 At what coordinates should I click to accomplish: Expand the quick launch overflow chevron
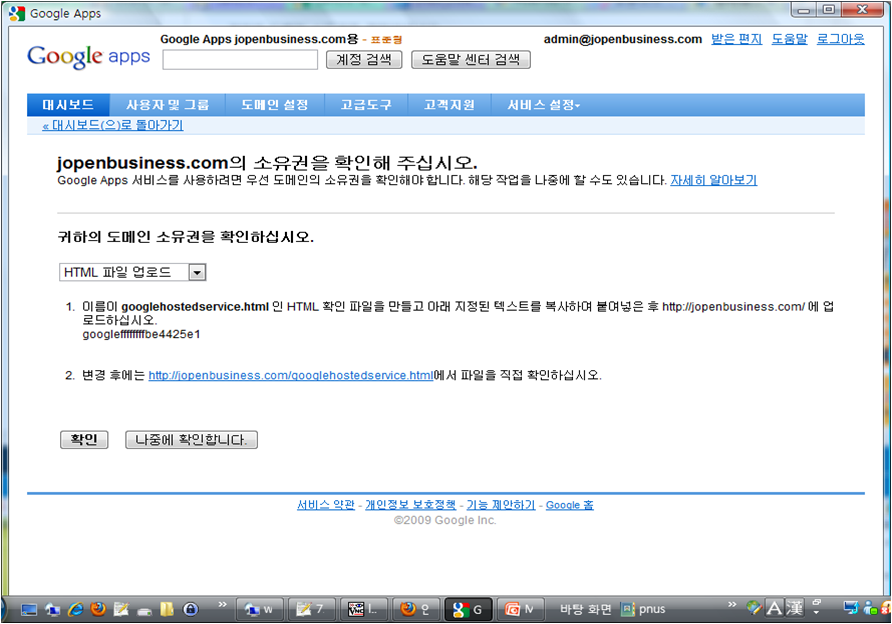[x=222, y=604]
